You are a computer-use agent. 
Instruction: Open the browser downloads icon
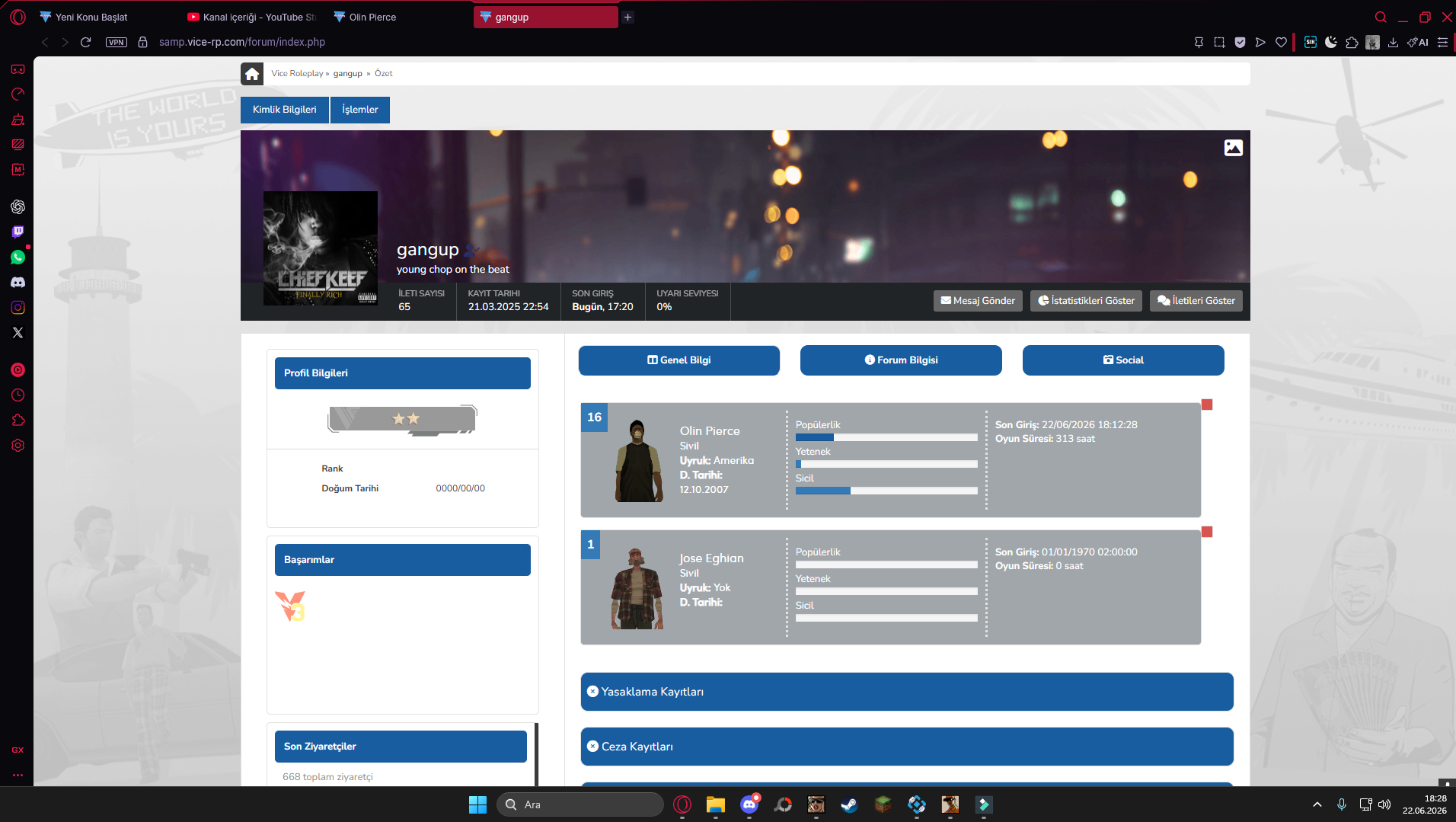coord(1393,42)
